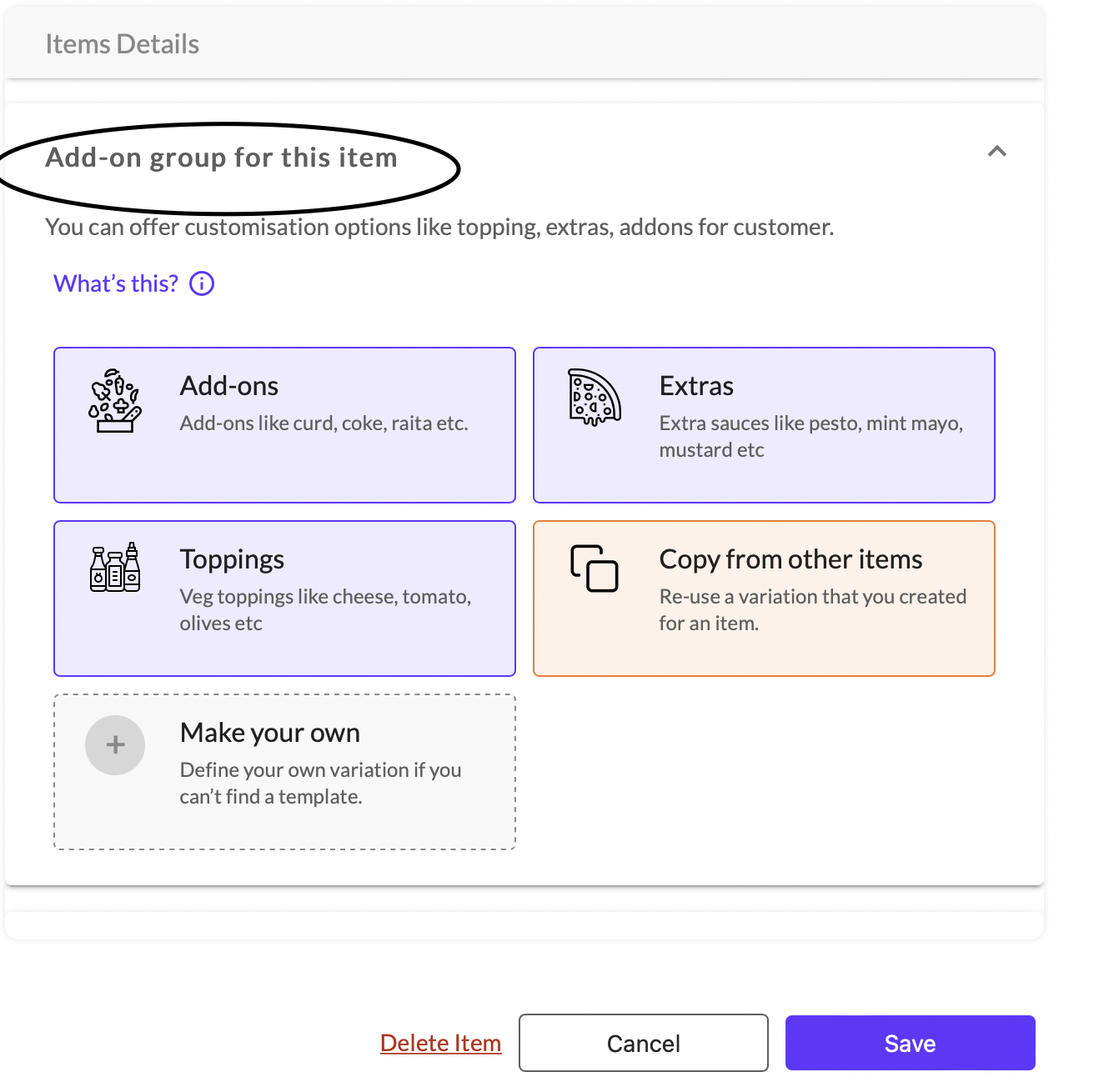This screenshot has height=1092, width=1119.
Task: Click the 'Add-ons like curd, coke, raita etc.' text
Action: pyautogui.click(x=324, y=423)
